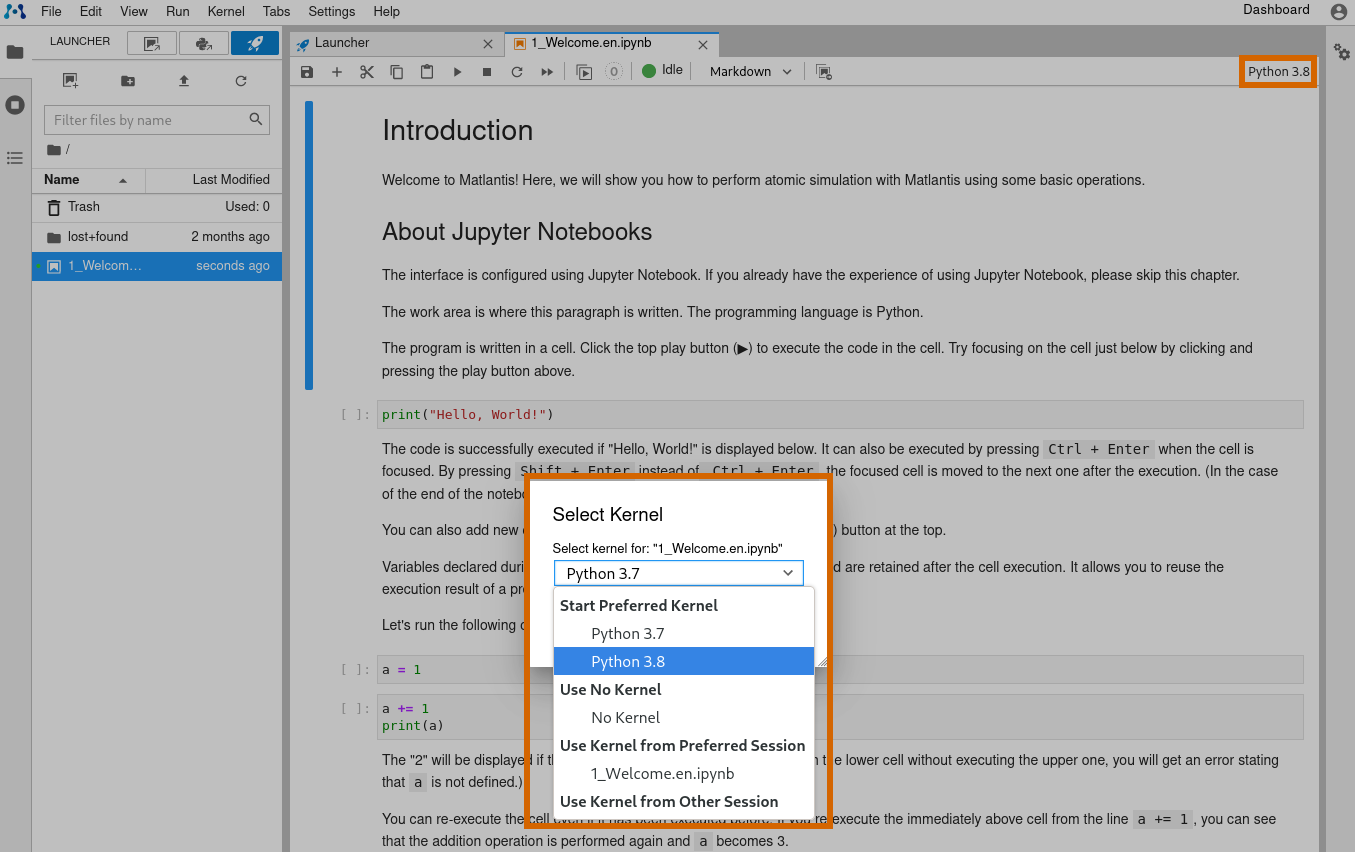Open the Kernel menu
This screenshot has width=1355, height=852.
(x=226, y=12)
